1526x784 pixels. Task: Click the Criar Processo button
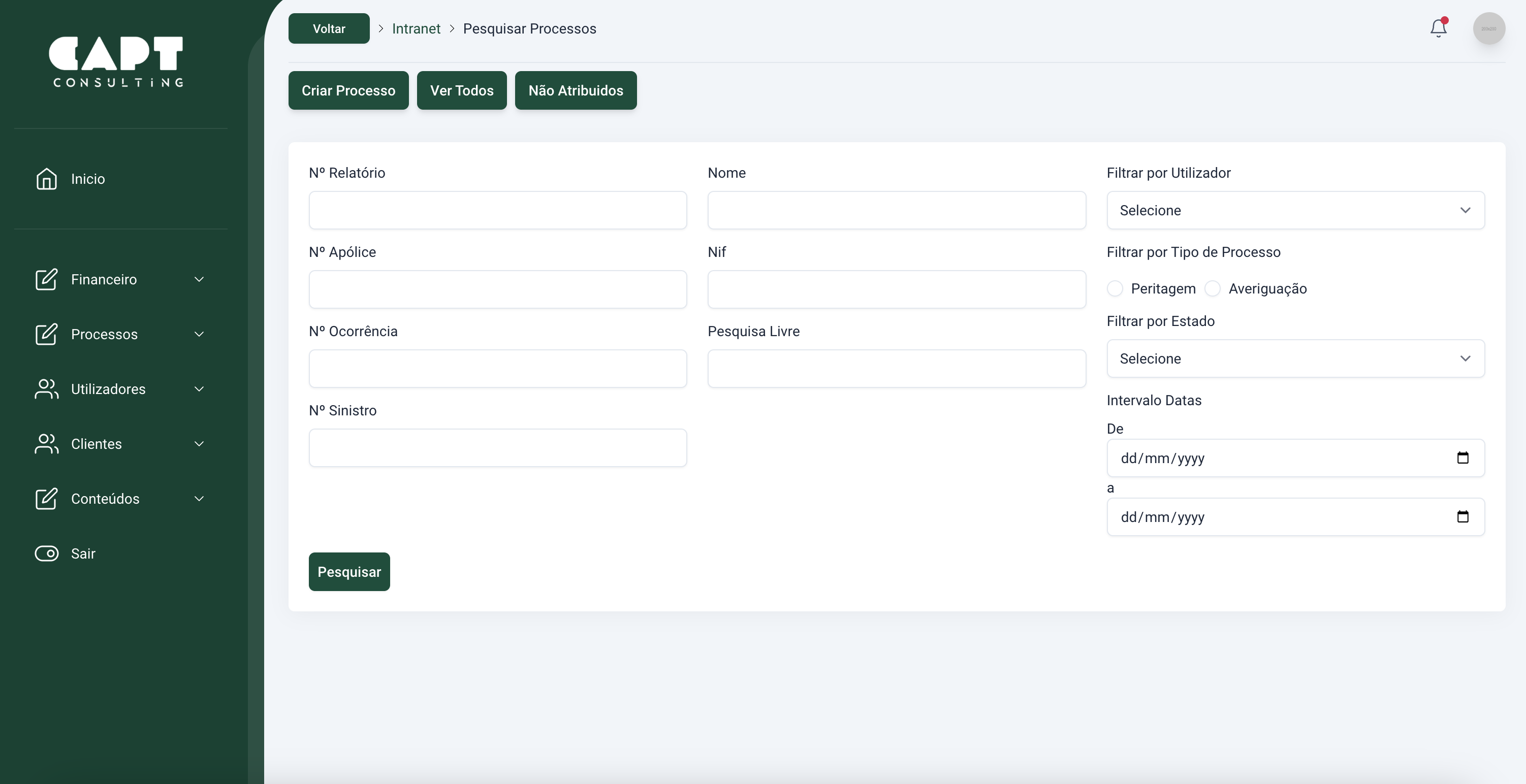coord(348,90)
